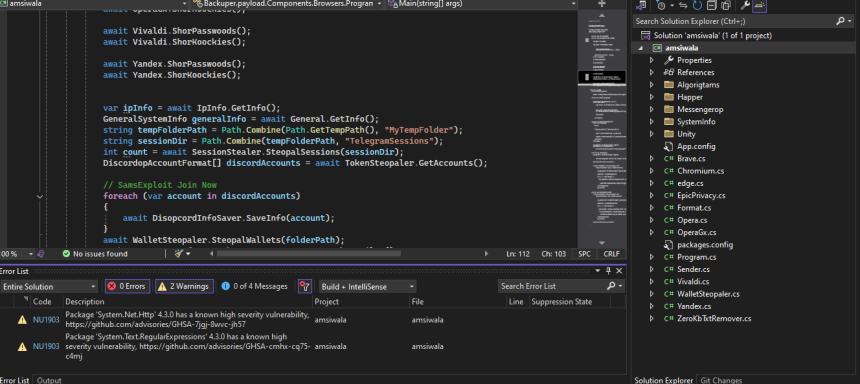Expand the SystemInfo folder

652,122
